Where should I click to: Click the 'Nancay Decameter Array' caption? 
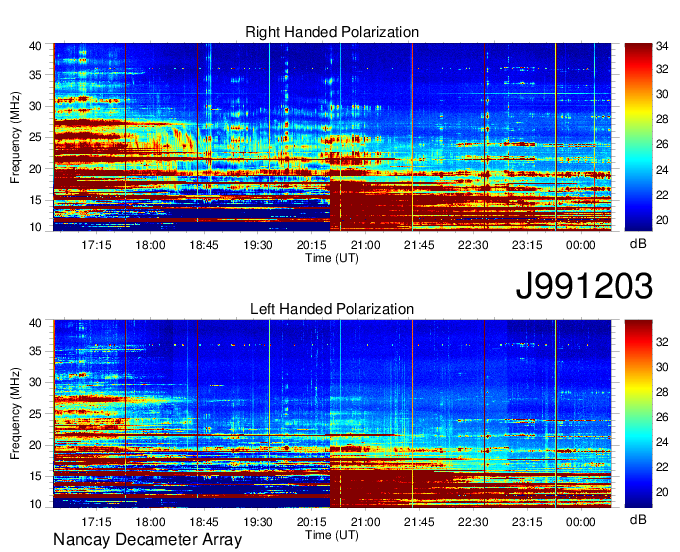coord(147,540)
